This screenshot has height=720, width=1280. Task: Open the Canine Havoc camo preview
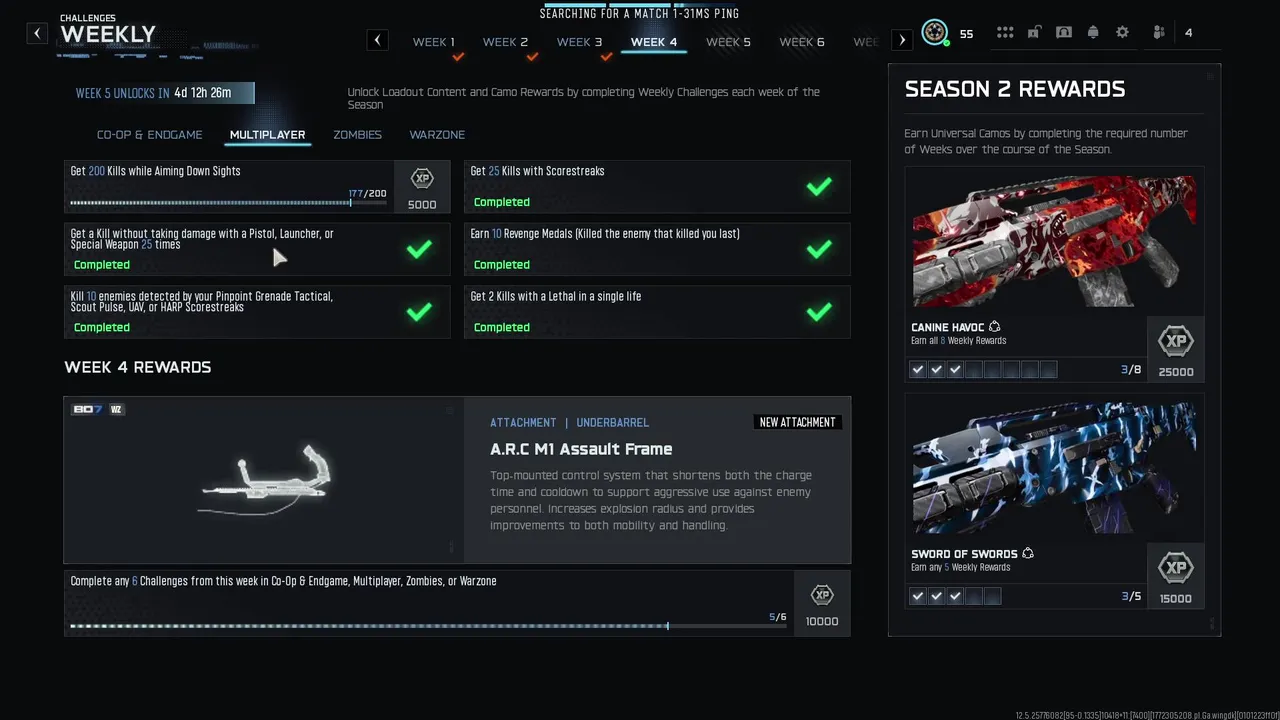tap(1054, 240)
